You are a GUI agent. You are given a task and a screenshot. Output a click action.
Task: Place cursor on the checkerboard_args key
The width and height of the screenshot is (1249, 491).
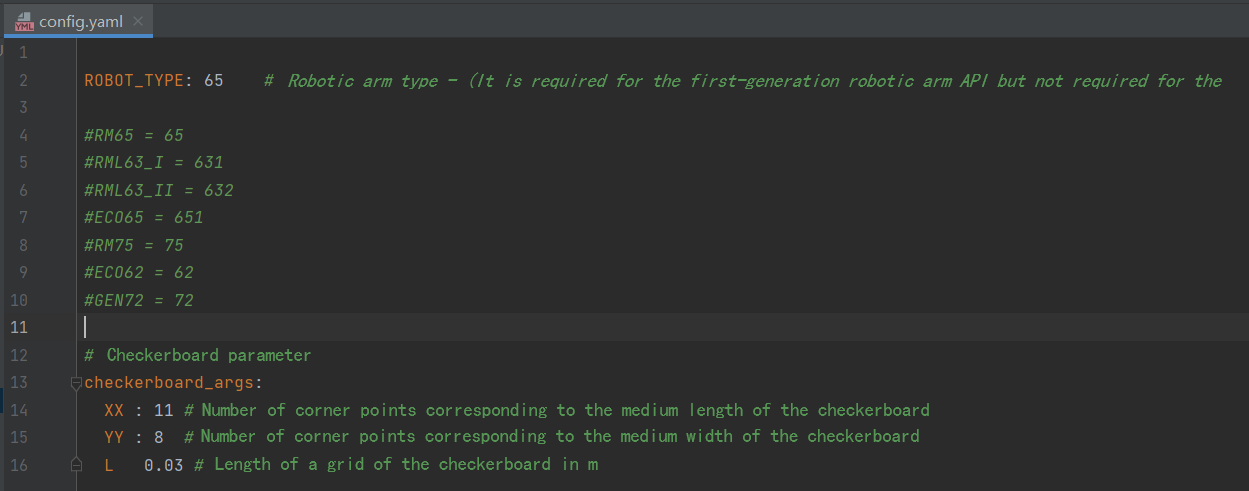[x=170, y=383]
